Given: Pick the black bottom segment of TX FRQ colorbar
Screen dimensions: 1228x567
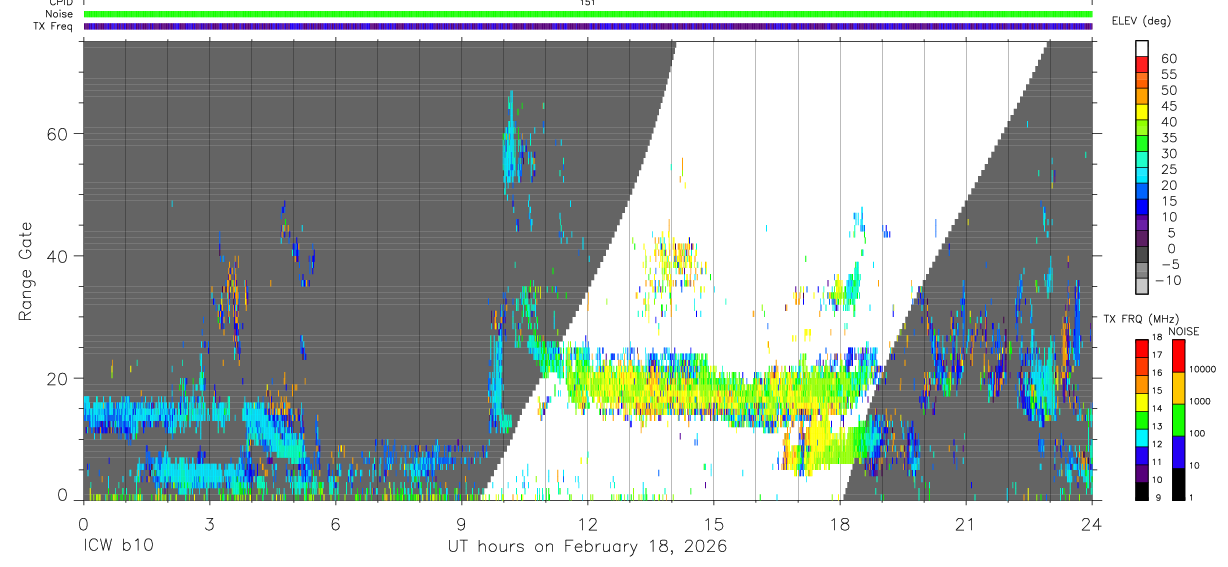Looking at the screenshot, I should pos(1141,492).
